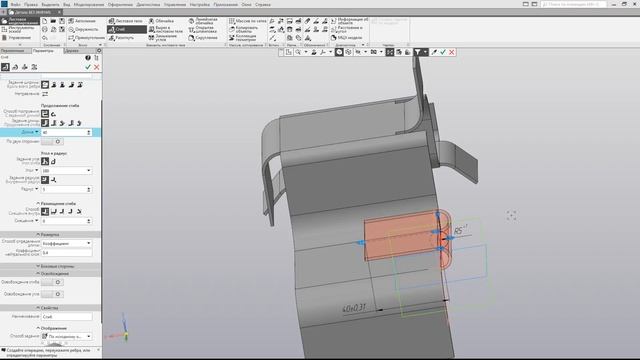Click the open file folder icon

pos(53,21)
